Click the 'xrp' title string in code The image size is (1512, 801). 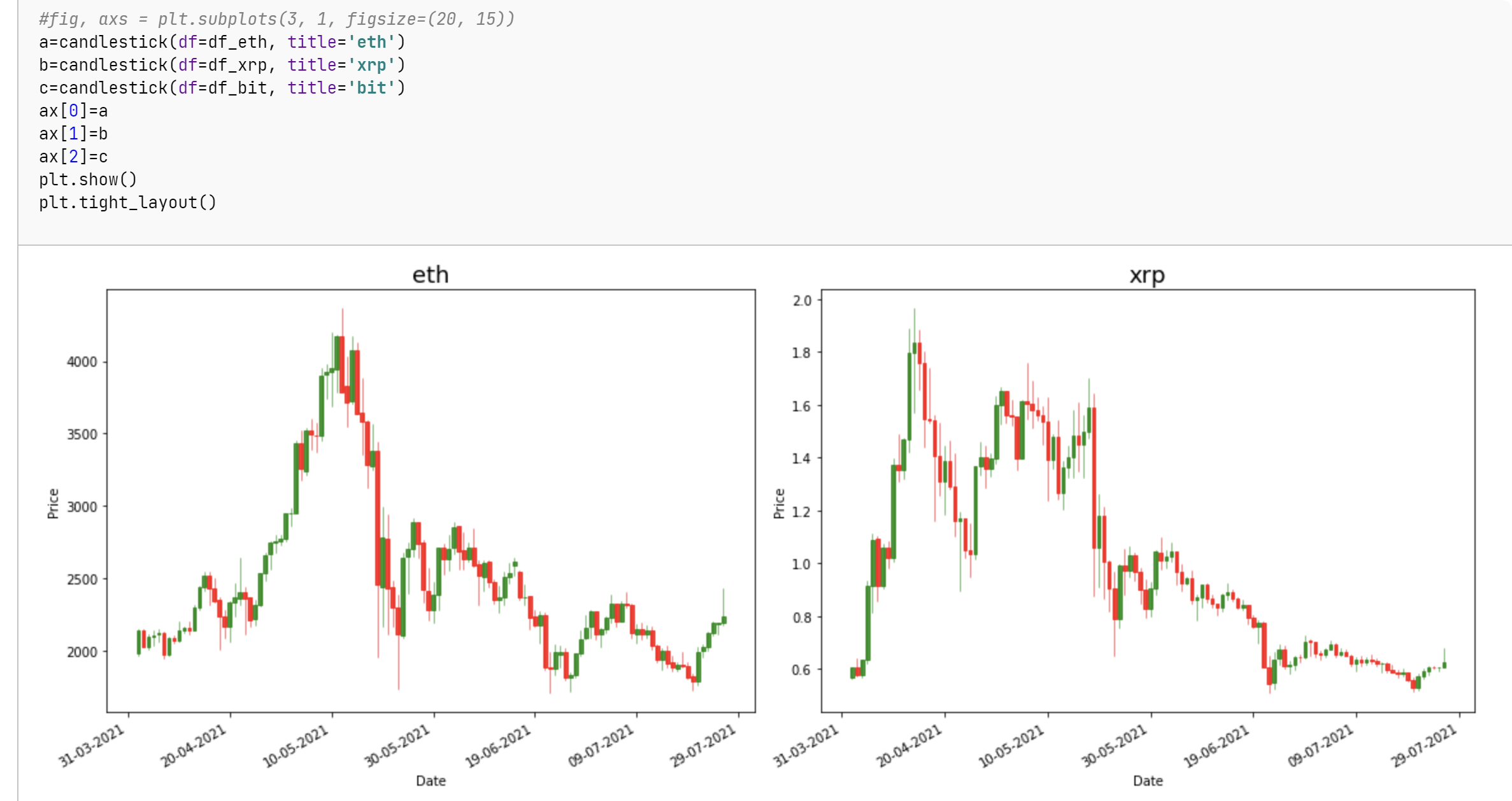click(x=371, y=65)
